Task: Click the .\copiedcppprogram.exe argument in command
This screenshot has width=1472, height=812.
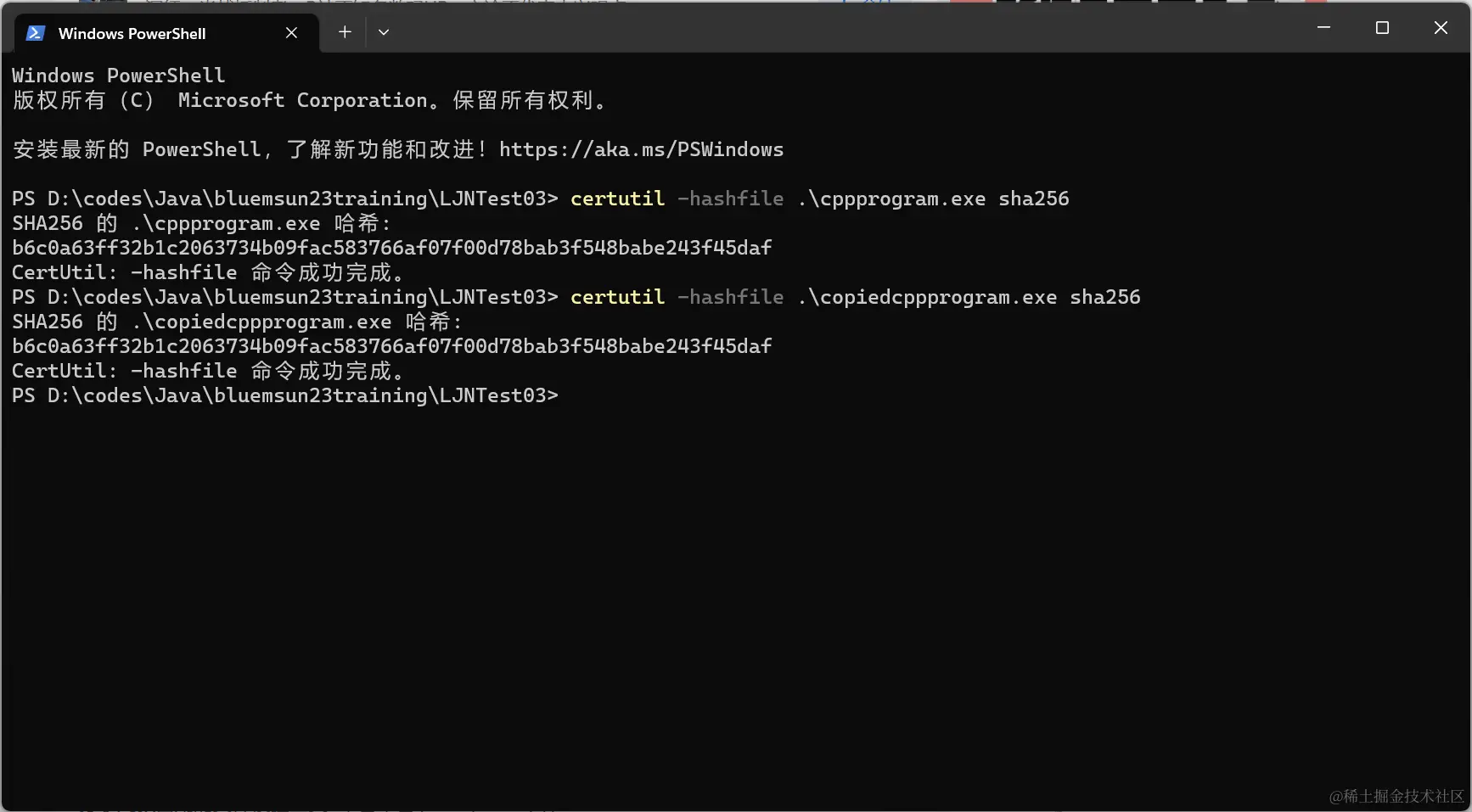Action: pyautogui.click(x=927, y=297)
